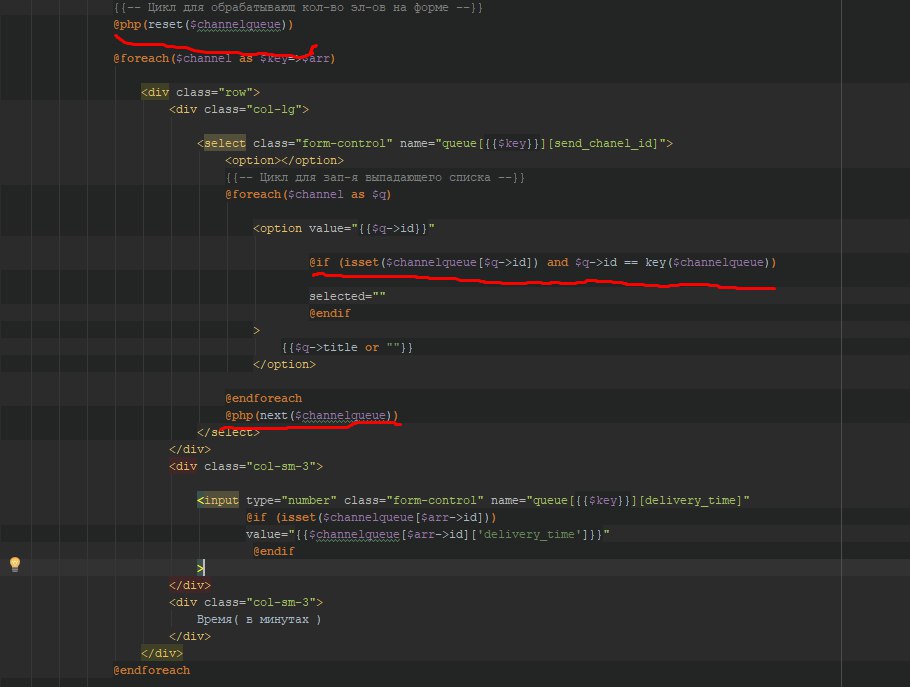Click the last '@endforeach' directive

point(151,670)
